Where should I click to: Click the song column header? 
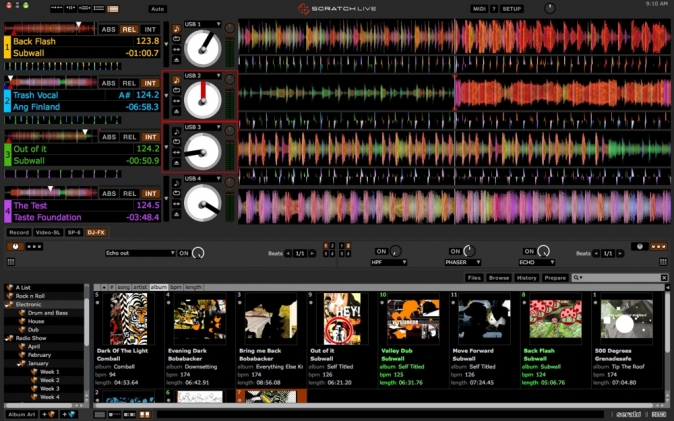click(x=123, y=287)
